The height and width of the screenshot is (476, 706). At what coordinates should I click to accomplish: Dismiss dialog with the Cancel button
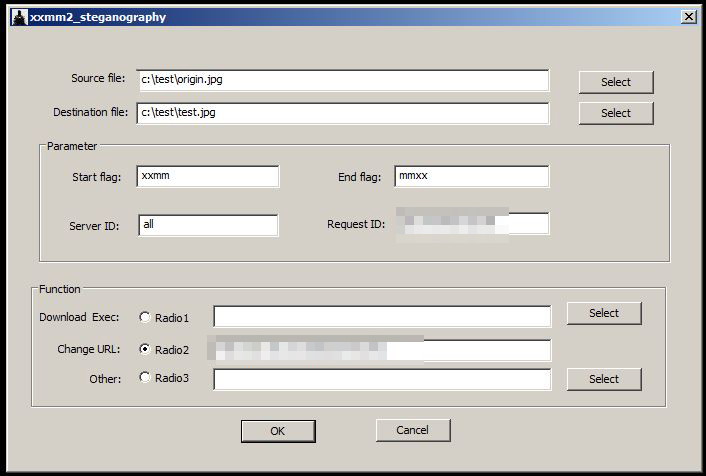pos(413,430)
